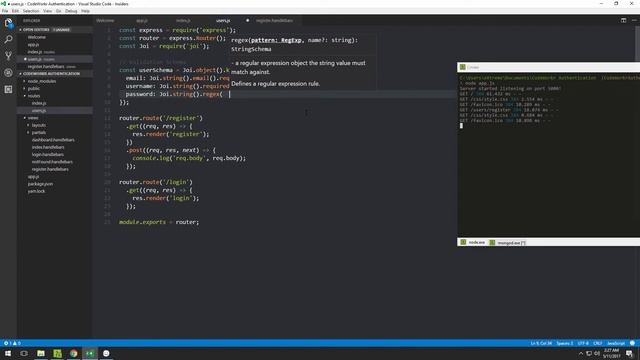
Task: Click the CRLF line ending status entry
Action: pyautogui.click(x=598, y=343)
